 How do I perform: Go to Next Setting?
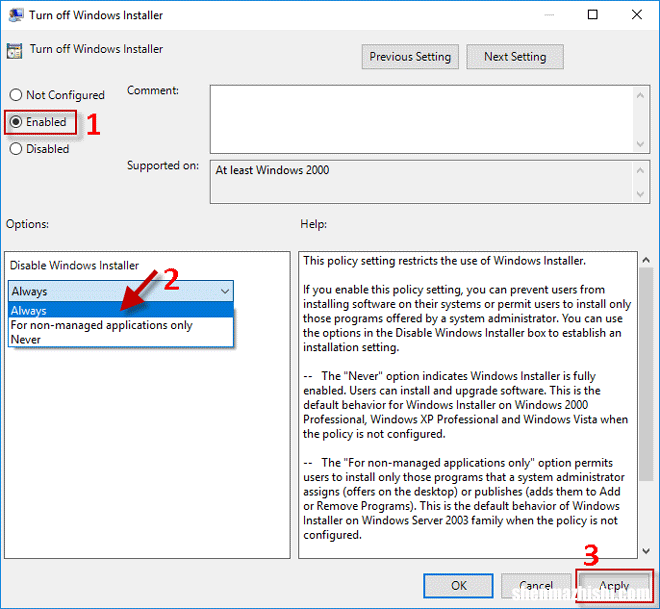coord(515,57)
